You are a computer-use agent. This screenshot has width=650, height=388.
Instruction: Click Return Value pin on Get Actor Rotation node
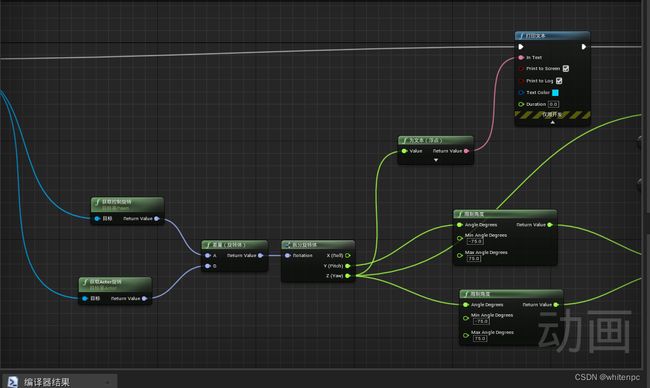point(144,298)
